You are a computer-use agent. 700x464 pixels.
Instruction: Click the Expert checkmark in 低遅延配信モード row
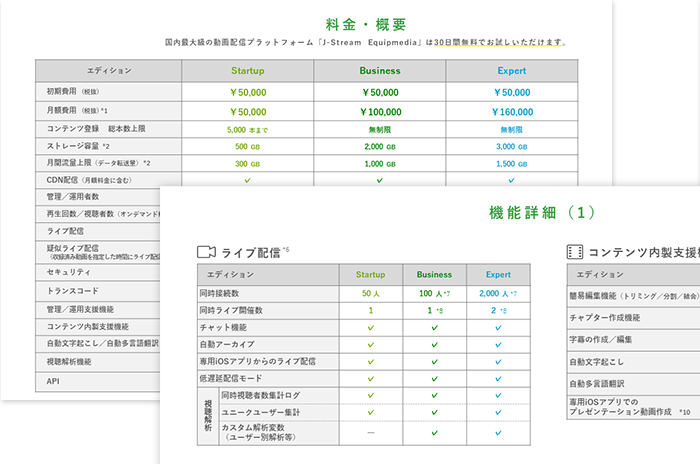[x=498, y=379]
